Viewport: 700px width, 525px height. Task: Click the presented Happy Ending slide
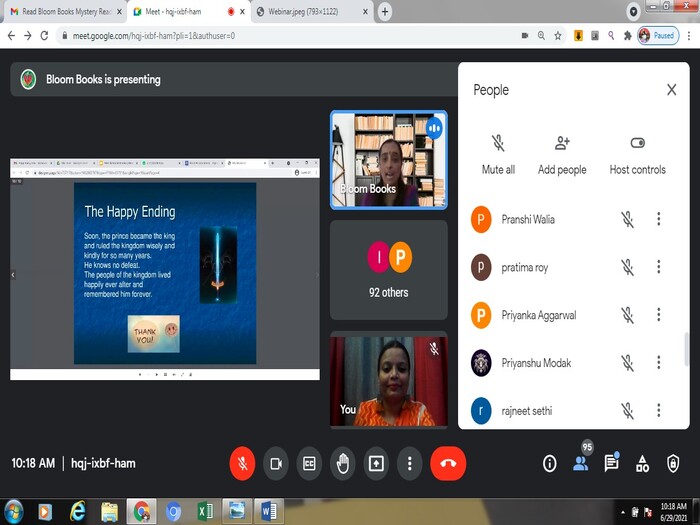click(165, 273)
